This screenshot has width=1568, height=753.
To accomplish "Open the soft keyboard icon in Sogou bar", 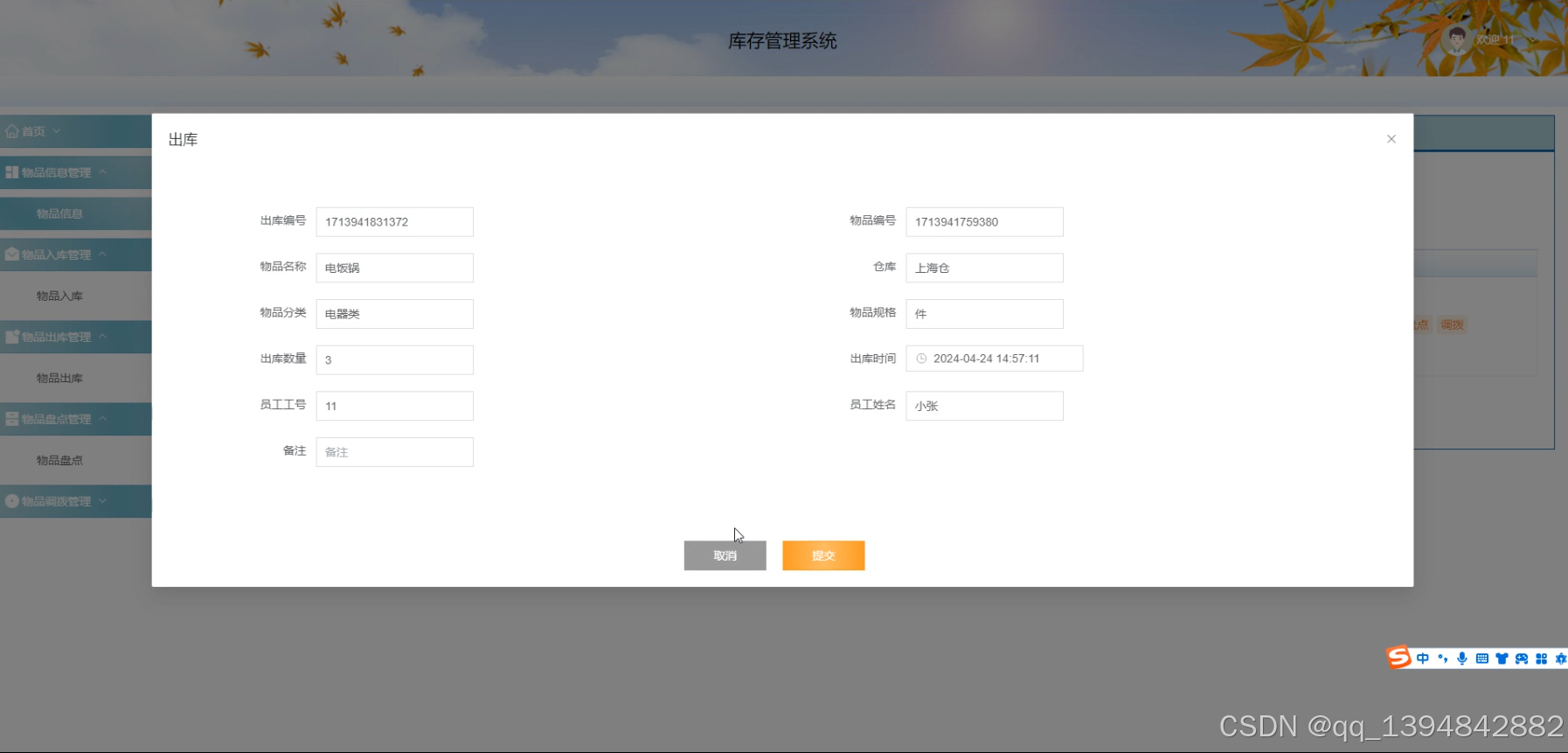I will point(1482,659).
